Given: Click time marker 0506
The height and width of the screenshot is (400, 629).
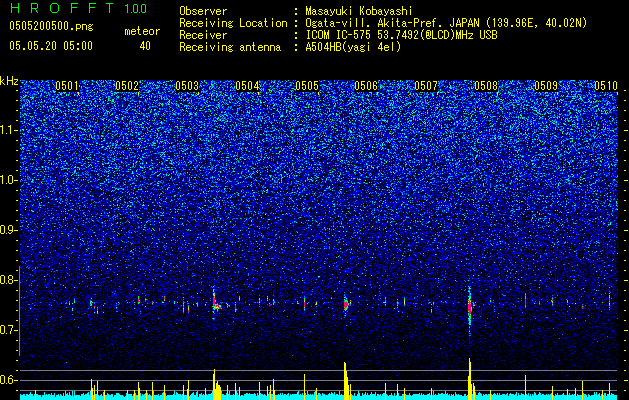Looking at the screenshot, I should tap(366, 86).
